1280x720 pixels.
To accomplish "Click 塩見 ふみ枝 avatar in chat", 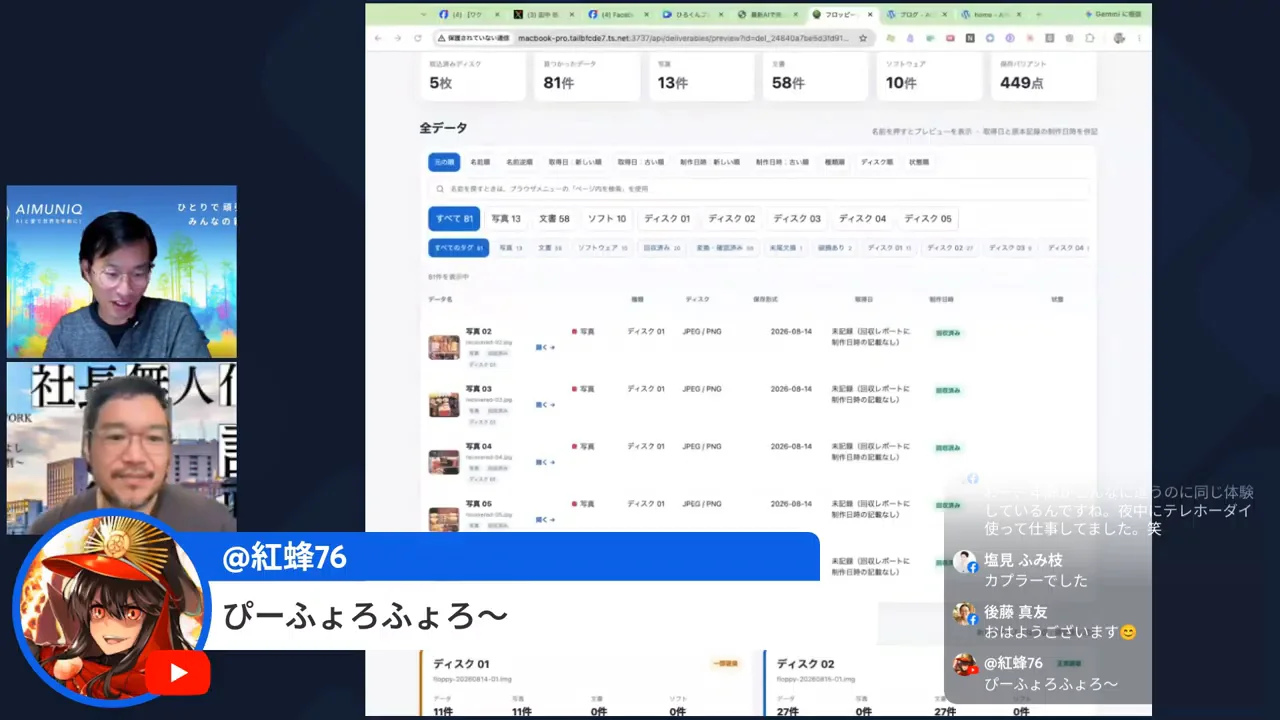I will 964,561.
